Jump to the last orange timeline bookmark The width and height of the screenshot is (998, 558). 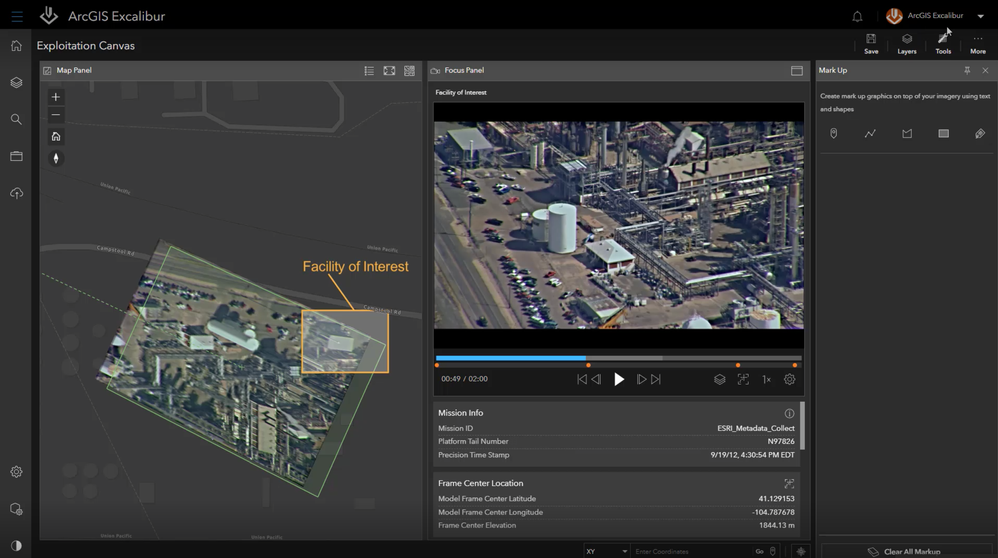point(795,365)
